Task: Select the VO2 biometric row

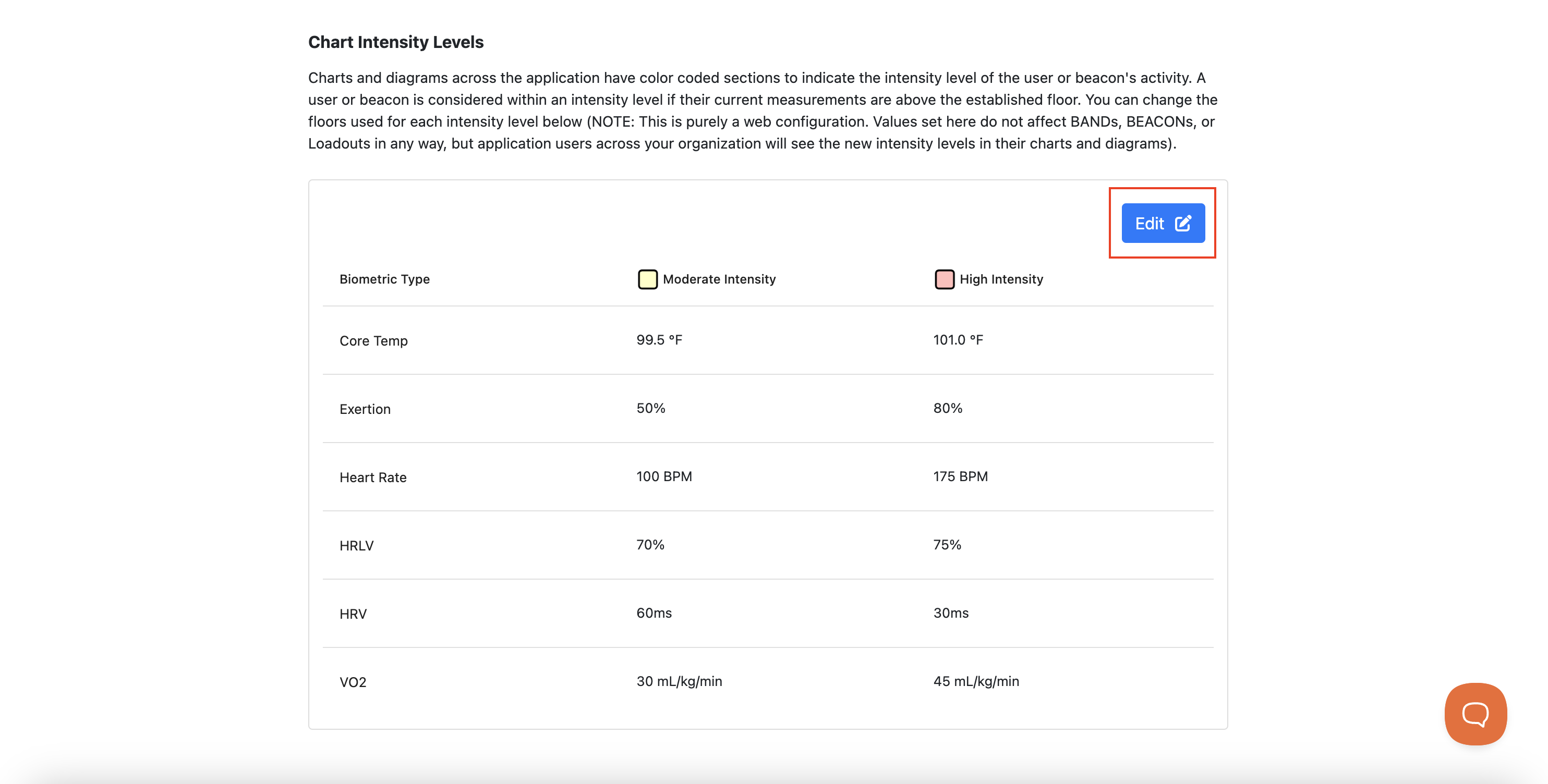Action: tap(352, 681)
